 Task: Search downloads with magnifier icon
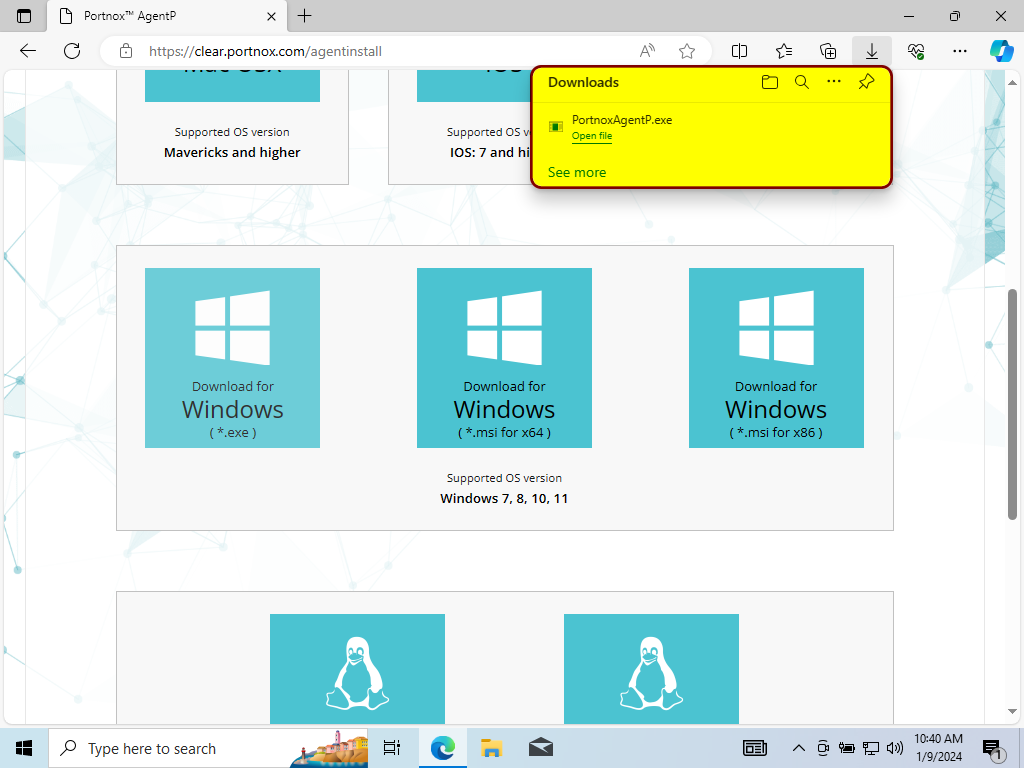[802, 82]
